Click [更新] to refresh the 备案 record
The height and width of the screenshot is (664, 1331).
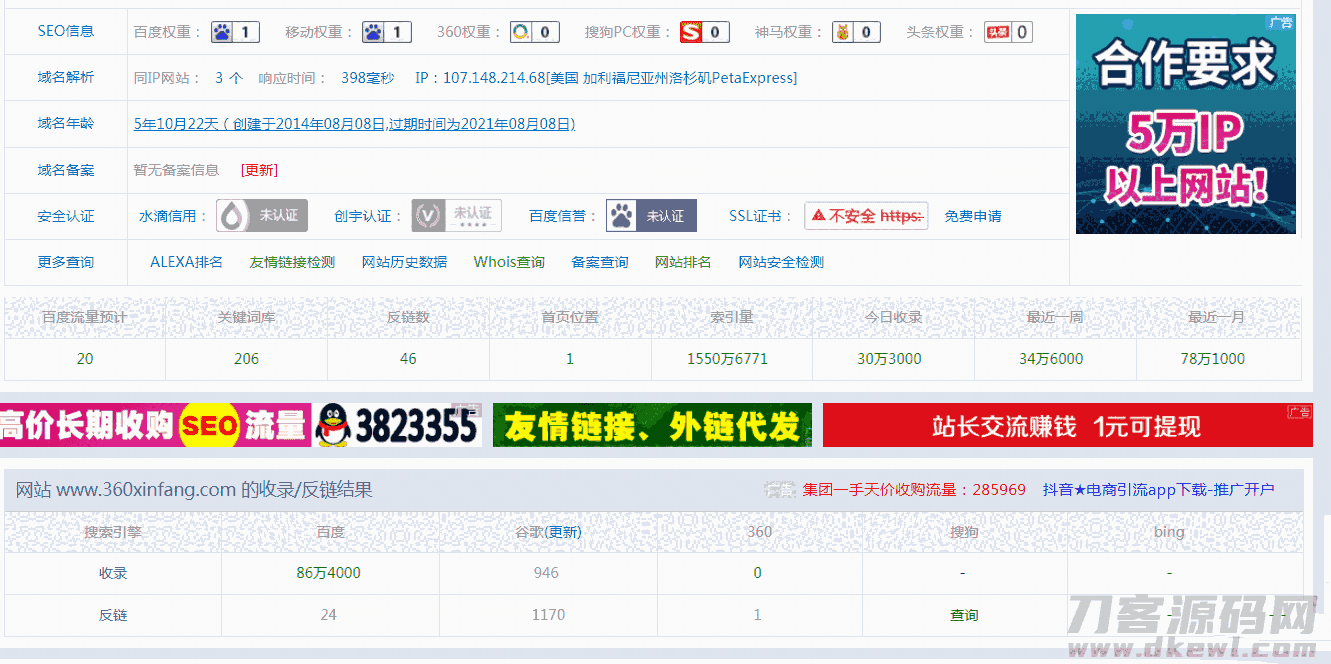click(258, 170)
